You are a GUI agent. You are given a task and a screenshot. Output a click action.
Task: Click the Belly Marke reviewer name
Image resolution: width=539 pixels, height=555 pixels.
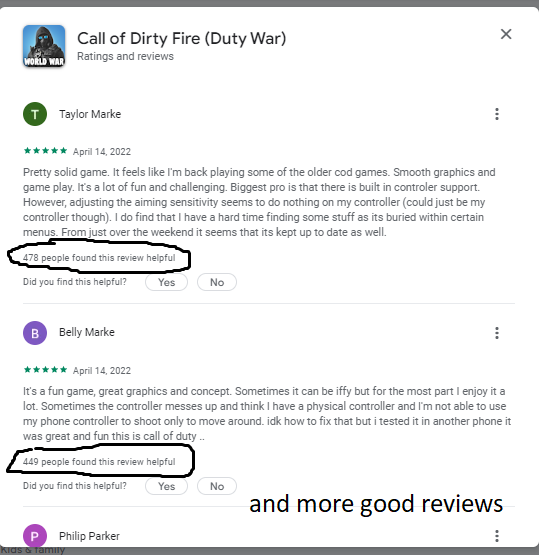point(87,332)
